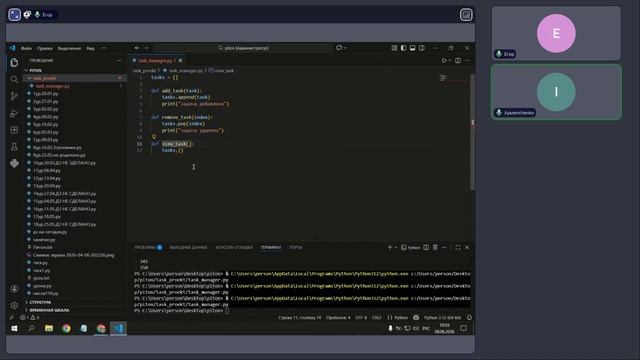The height and width of the screenshot is (360, 640).
Task: Go back with the navigation arrow
Action: coord(137,48)
